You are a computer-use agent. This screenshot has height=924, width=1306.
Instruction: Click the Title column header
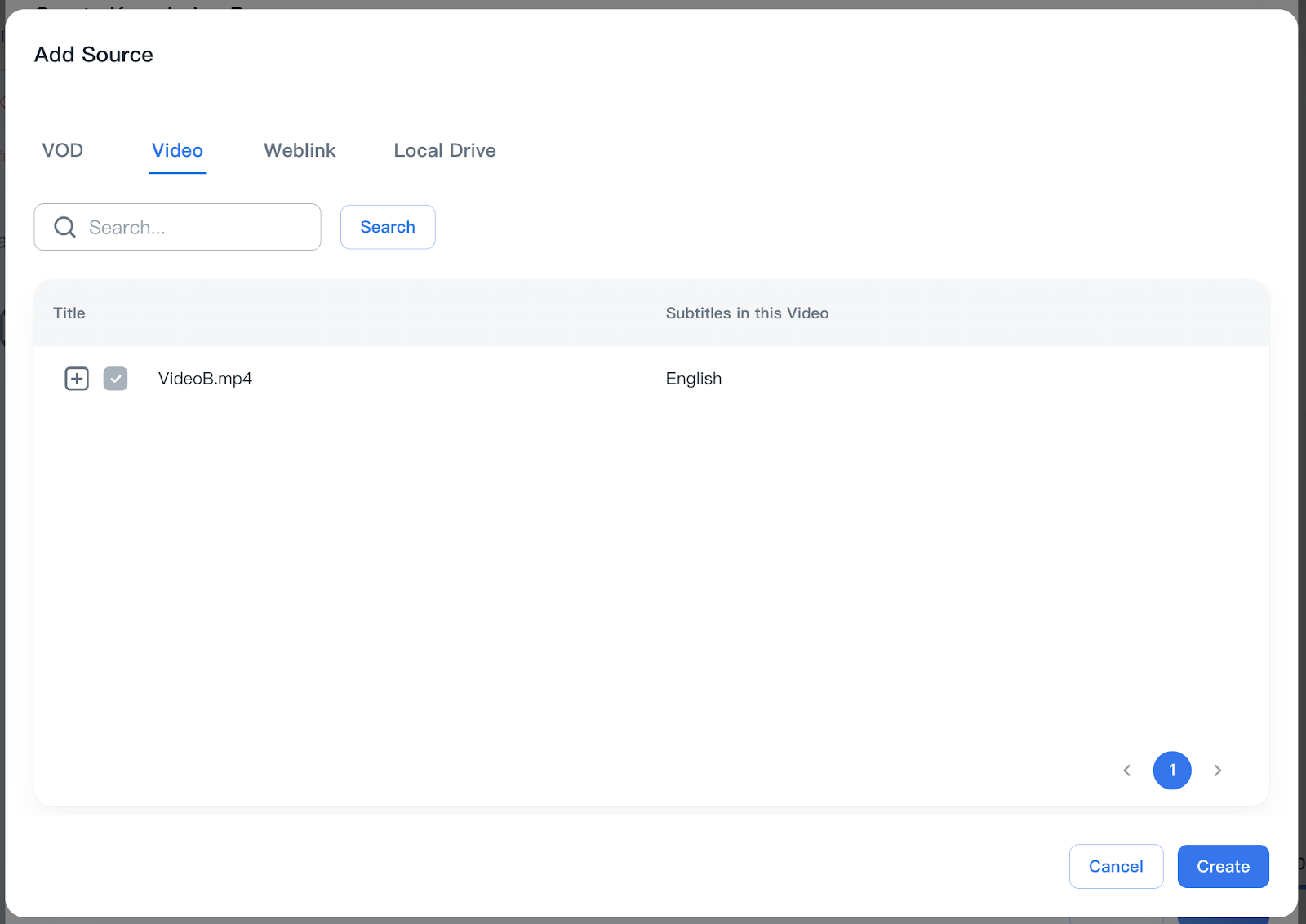[69, 313]
